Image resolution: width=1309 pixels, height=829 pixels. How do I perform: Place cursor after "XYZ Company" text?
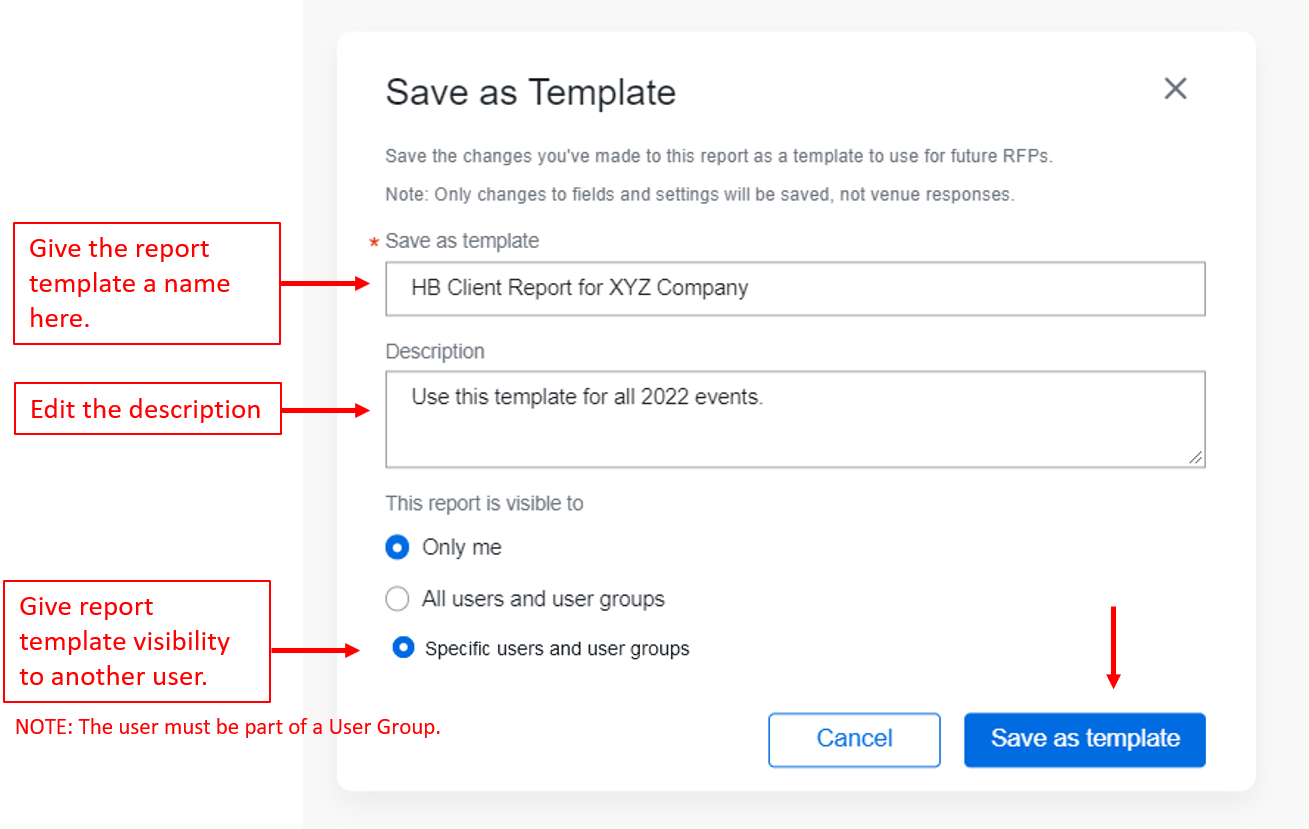pyautogui.click(x=749, y=288)
